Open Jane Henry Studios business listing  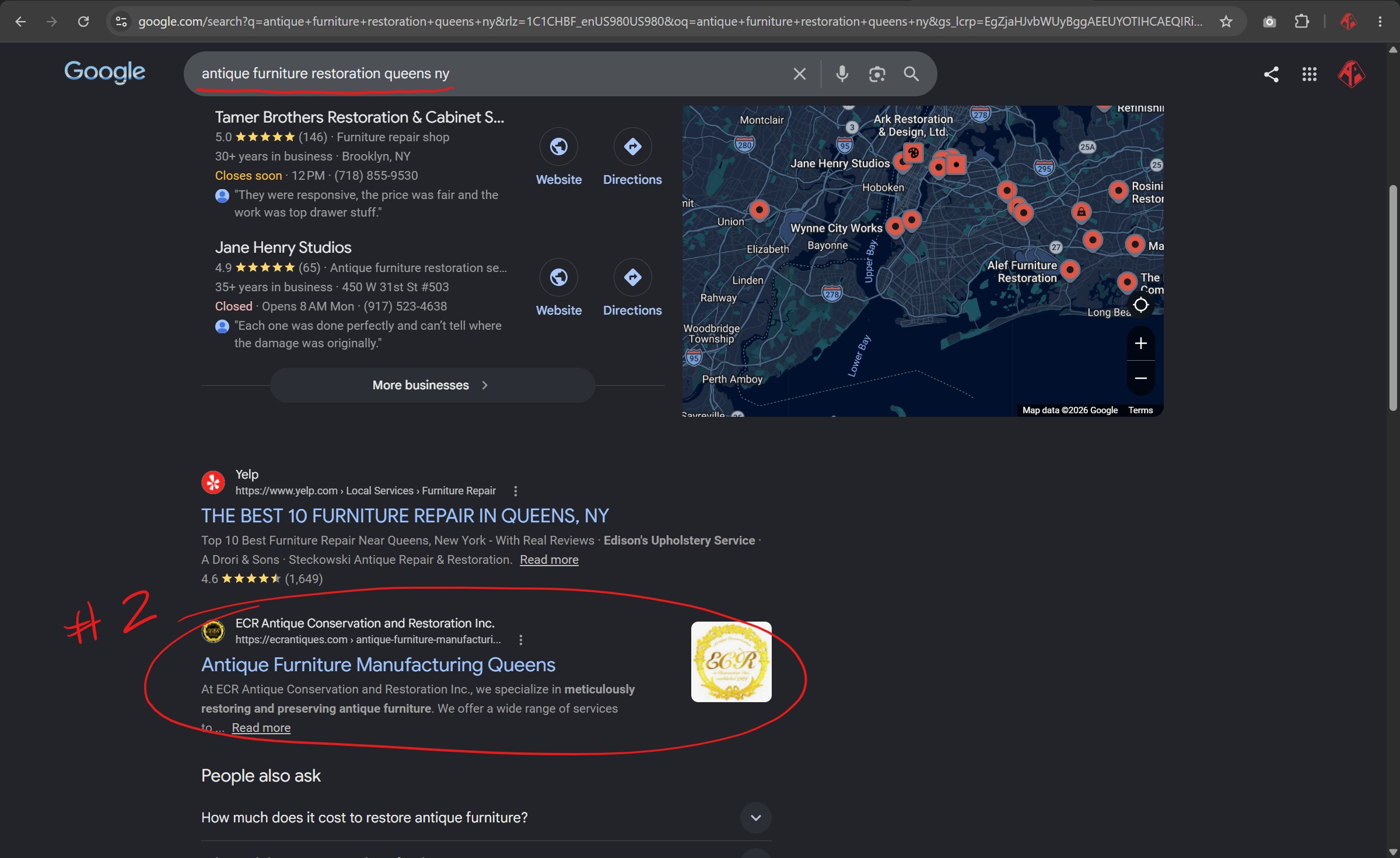(x=283, y=248)
